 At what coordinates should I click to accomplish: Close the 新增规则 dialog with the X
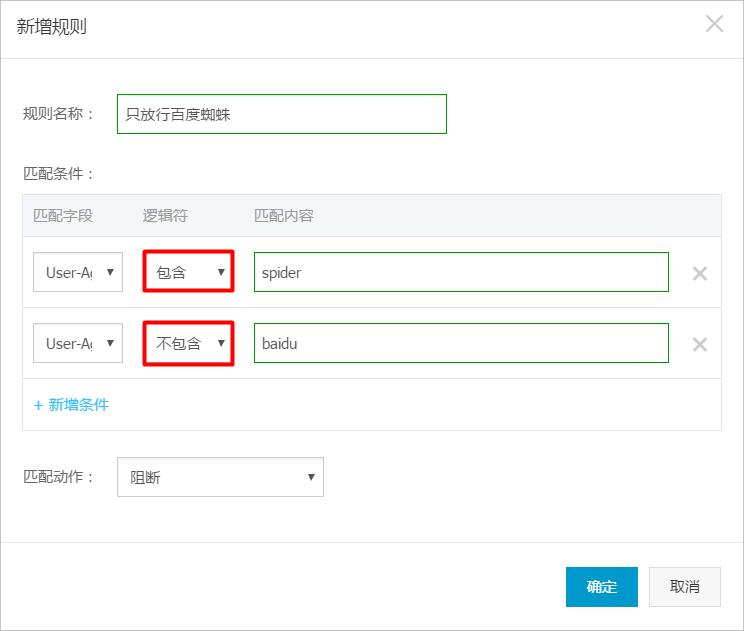714,23
